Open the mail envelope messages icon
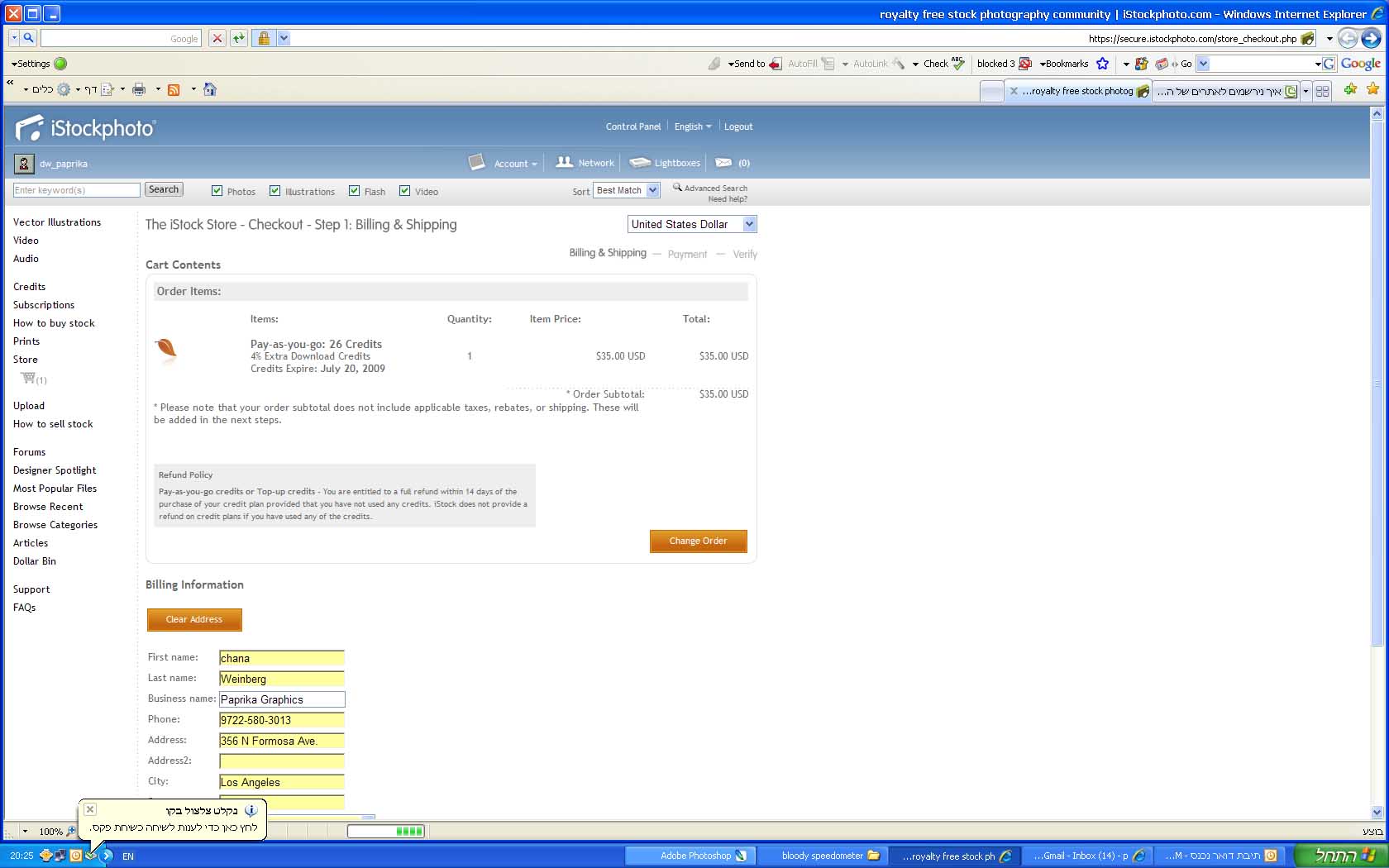Viewport: 1389px width, 868px height. [x=723, y=163]
